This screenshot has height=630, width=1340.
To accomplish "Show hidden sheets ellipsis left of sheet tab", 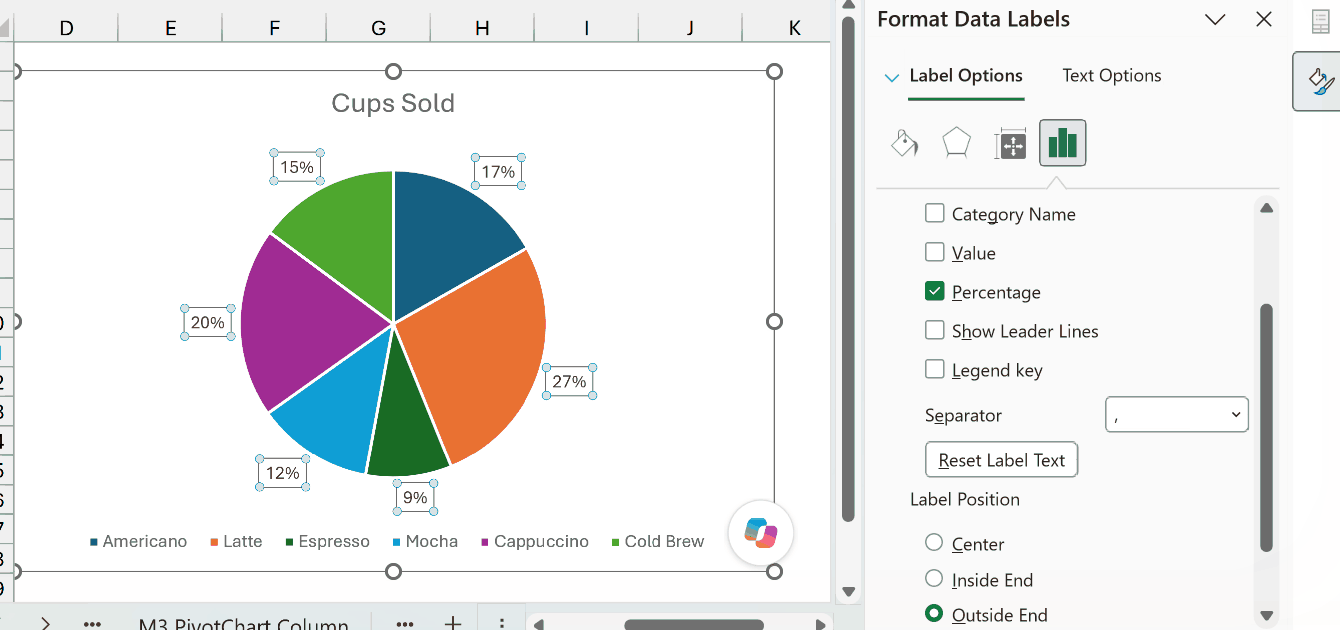I will (92, 623).
